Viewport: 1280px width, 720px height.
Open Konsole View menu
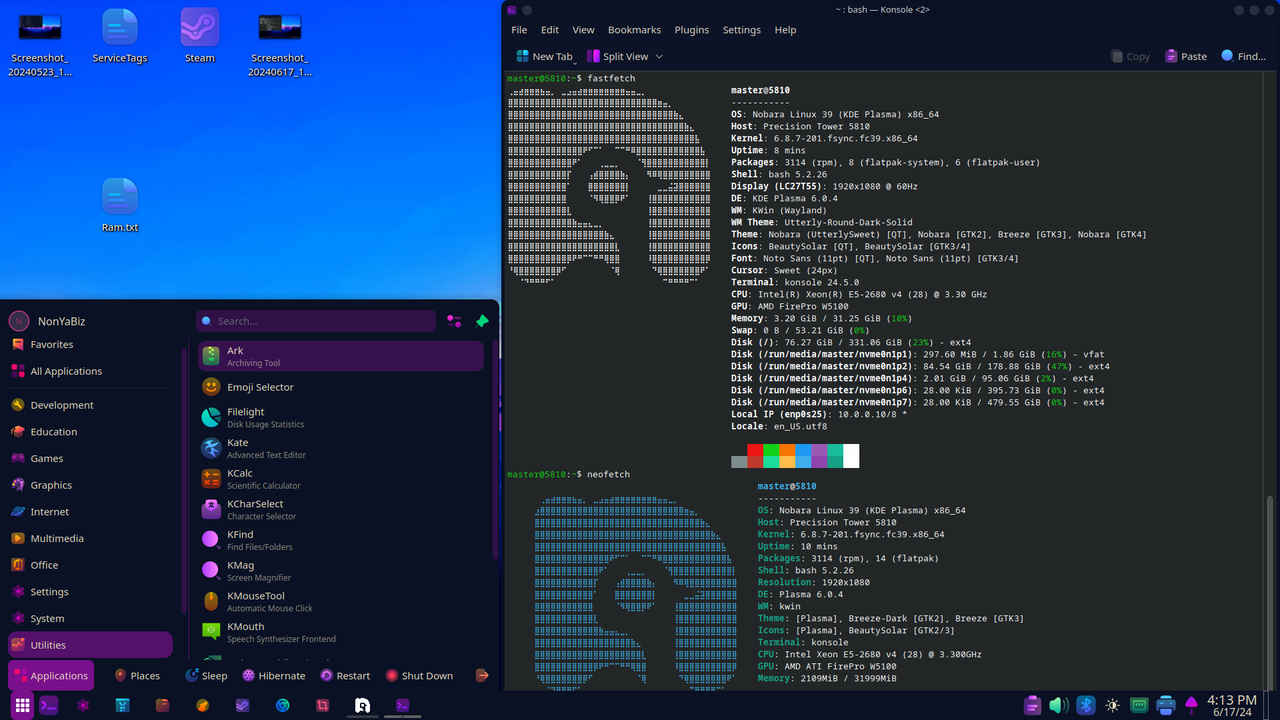click(x=583, y=30)
